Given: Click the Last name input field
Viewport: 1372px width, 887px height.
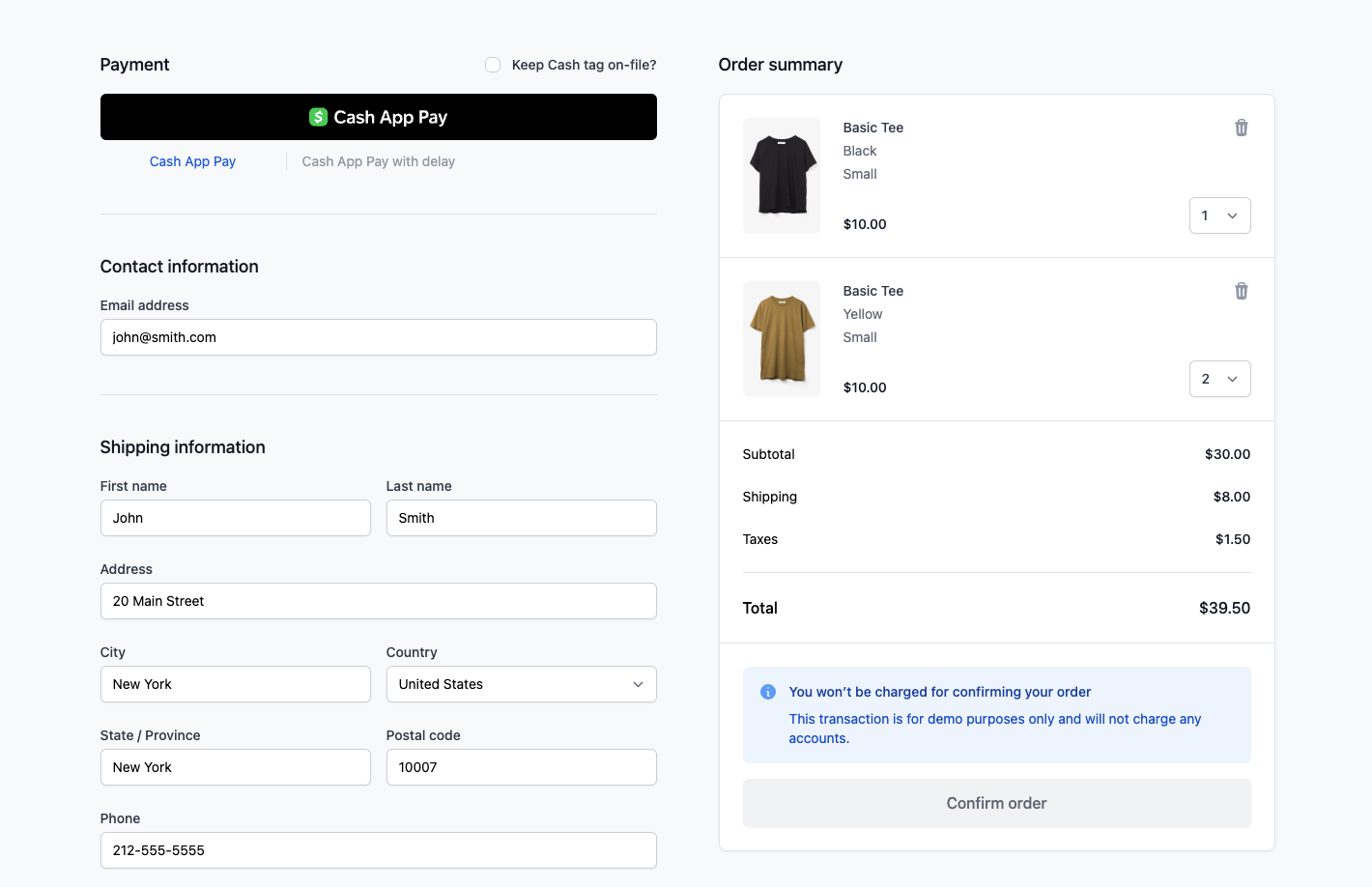Looking at the screenshot, I should pos(521,518).
